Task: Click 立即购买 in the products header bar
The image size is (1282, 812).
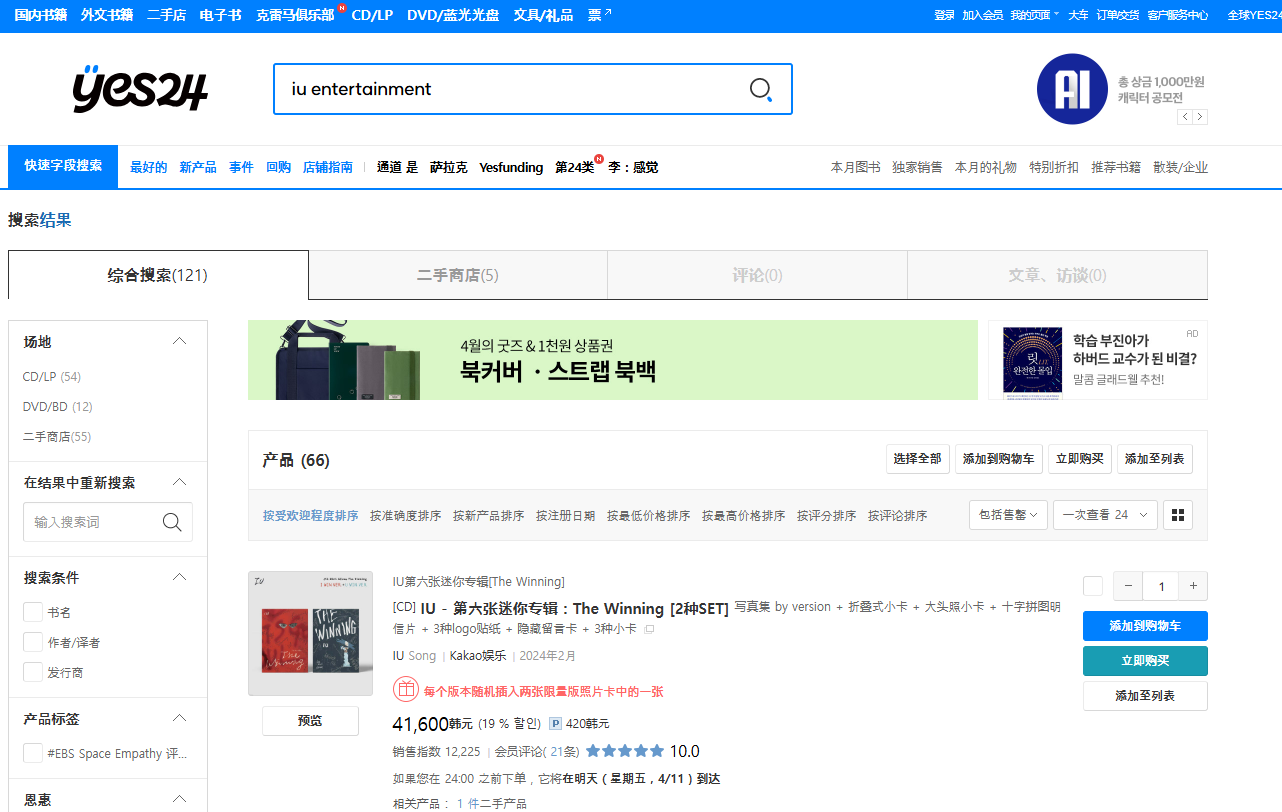Action: click(1080, 459)
